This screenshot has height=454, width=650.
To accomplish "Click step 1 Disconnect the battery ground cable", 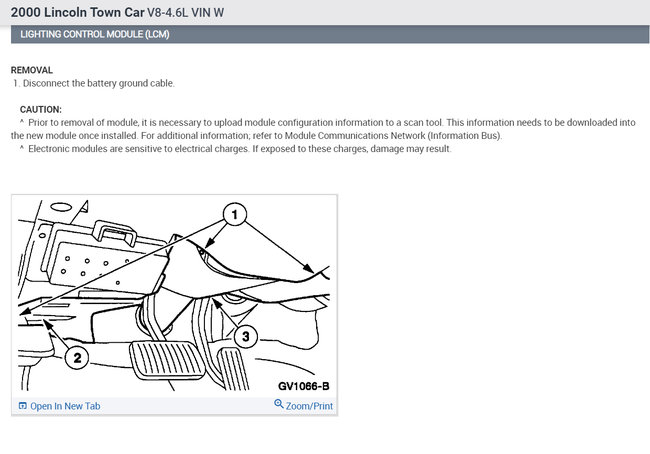I will (93, 83).
